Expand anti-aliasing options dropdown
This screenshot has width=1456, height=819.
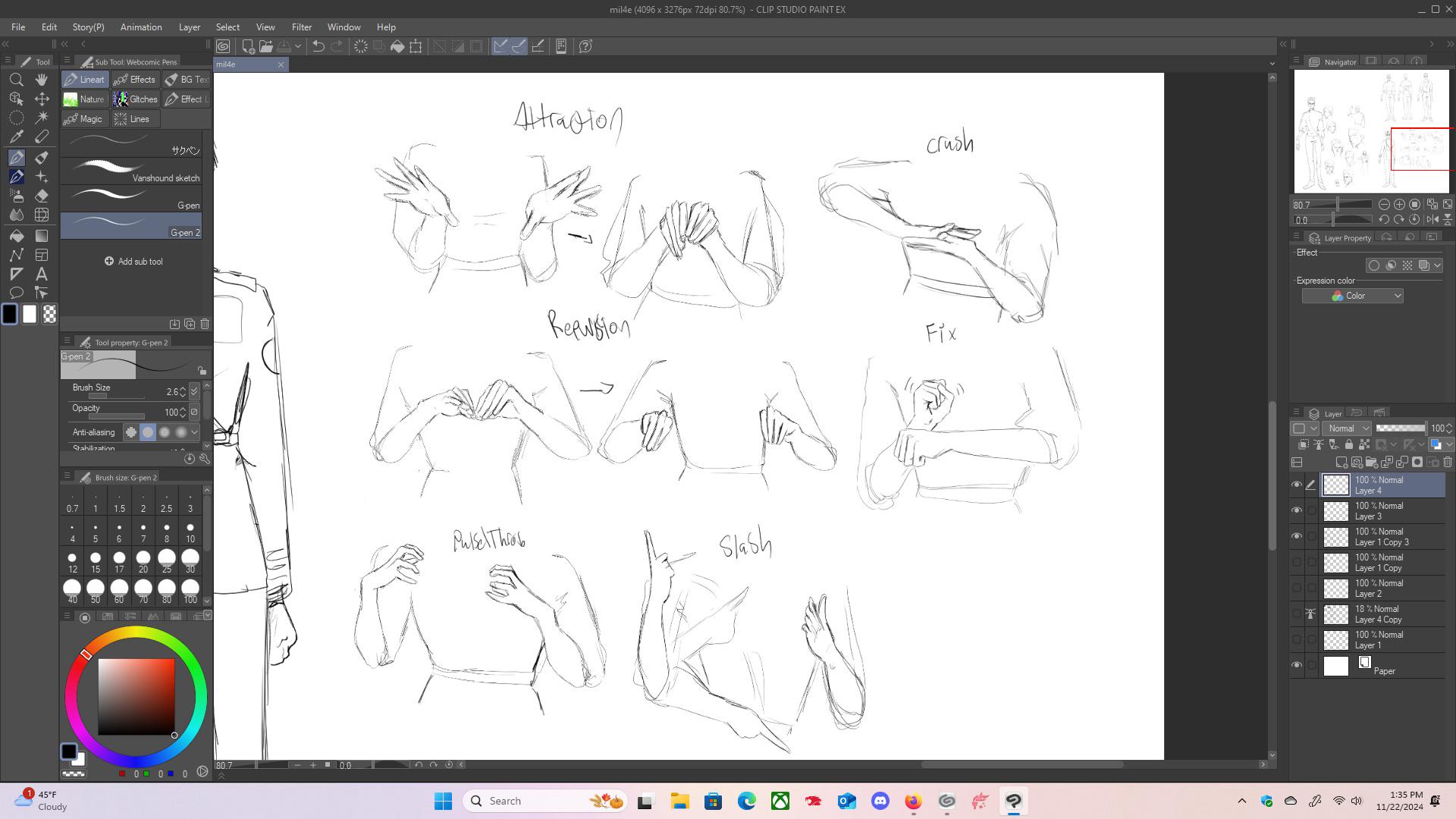(x=195, y=432)
